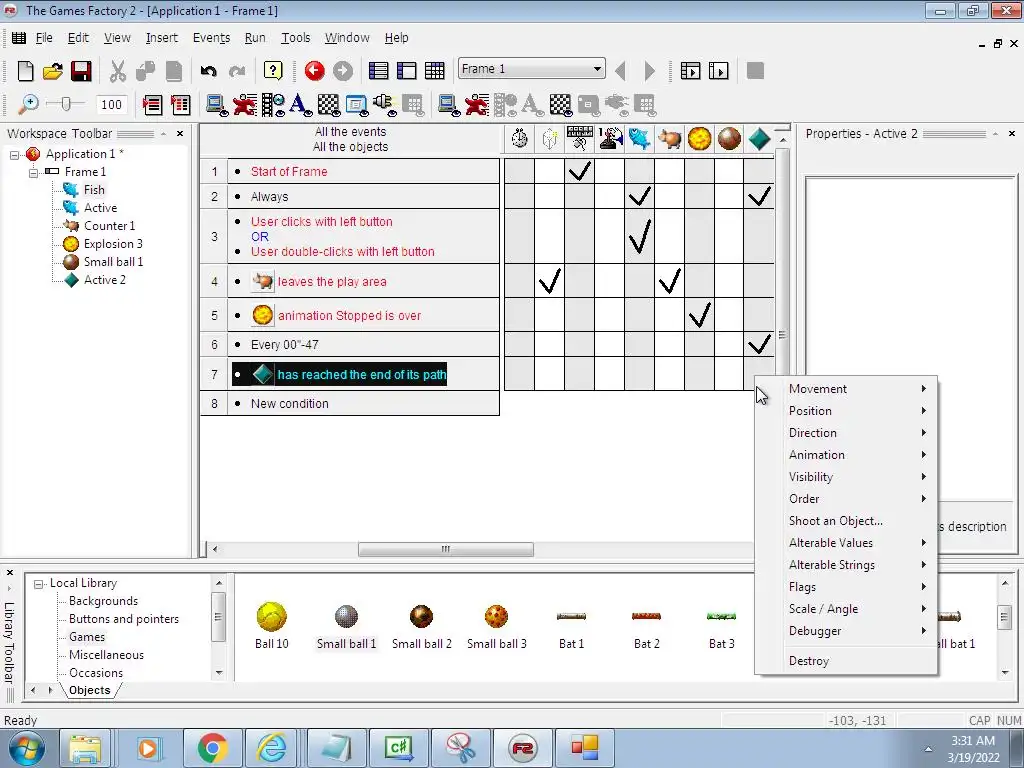Click the zoom value 100 field

click(111, 104)
